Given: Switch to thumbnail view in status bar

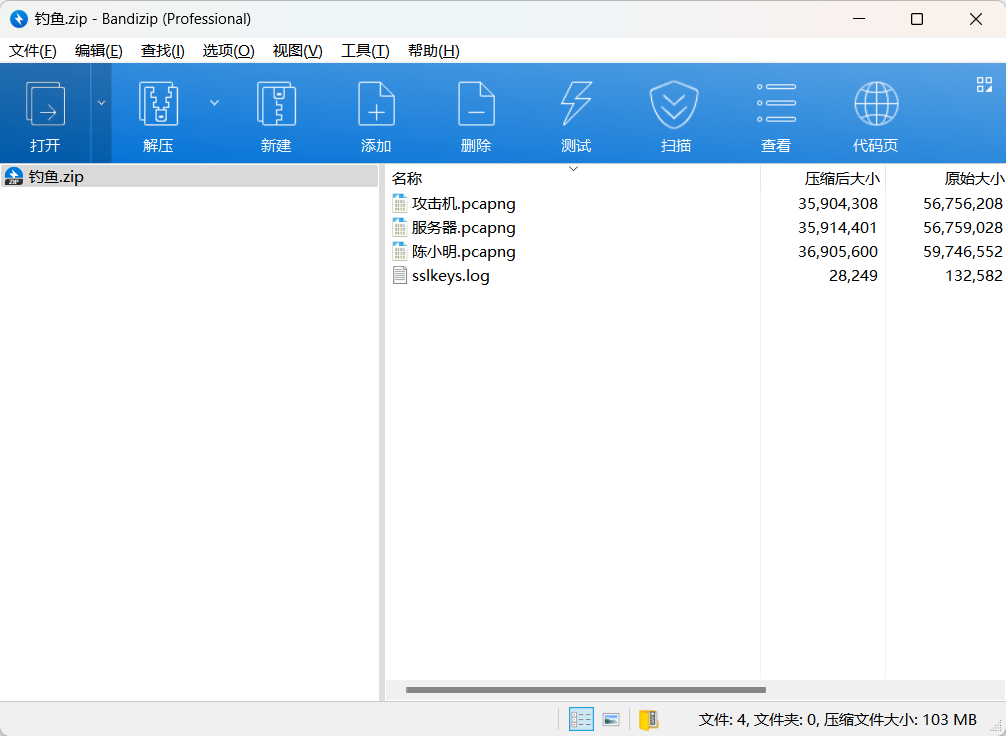Looking at the screenshot, I should coord(611,719).
